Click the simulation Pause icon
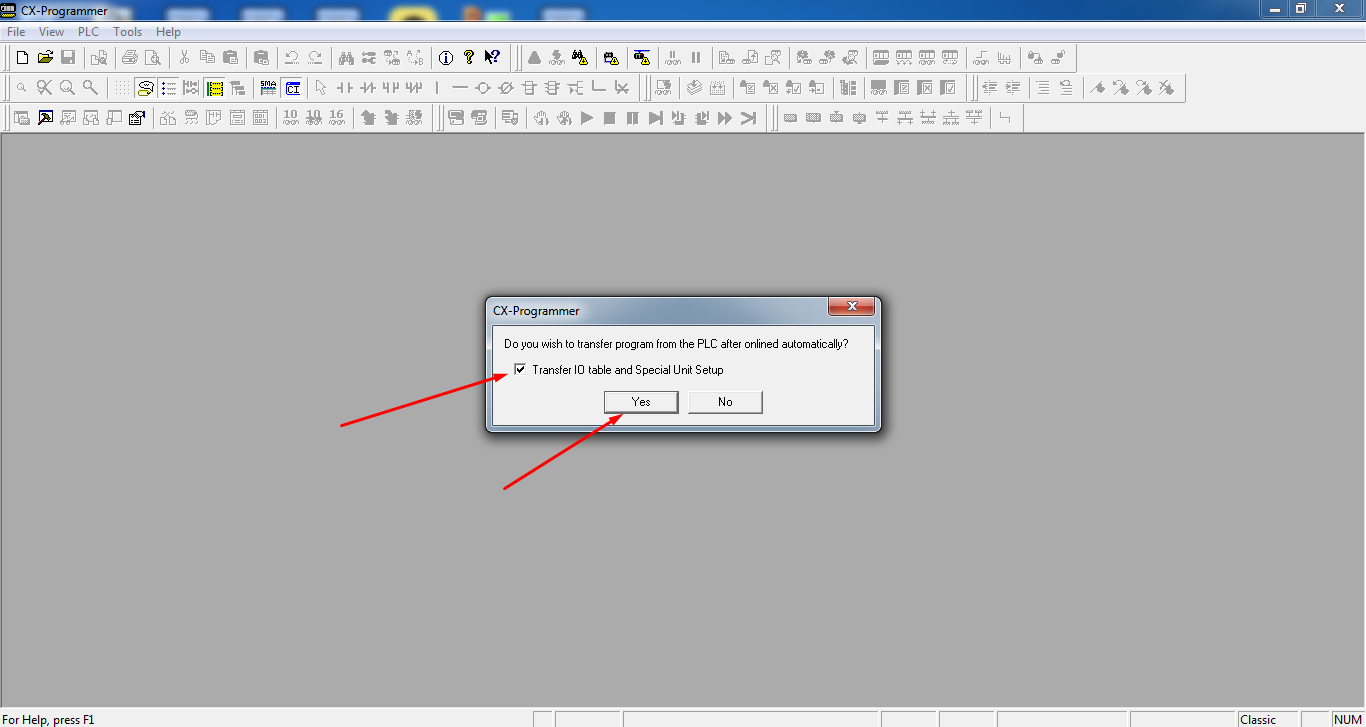The image size is (1366, 727). pos(633,118)
